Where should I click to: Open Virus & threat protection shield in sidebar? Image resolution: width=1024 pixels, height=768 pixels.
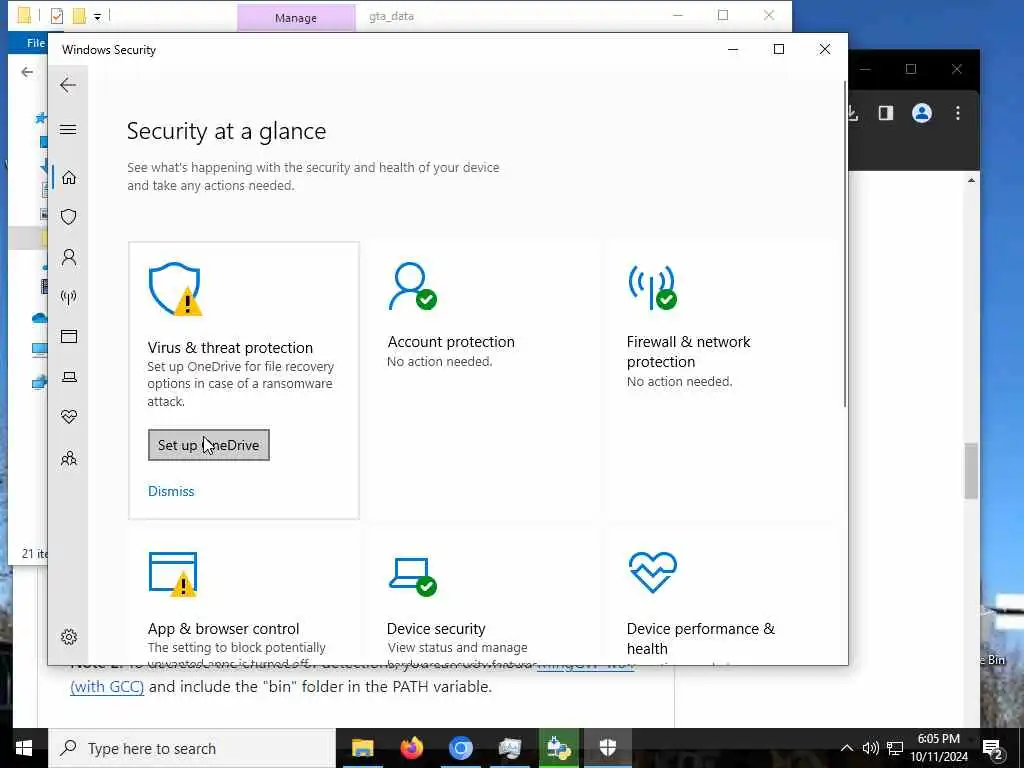coord(69,217)
